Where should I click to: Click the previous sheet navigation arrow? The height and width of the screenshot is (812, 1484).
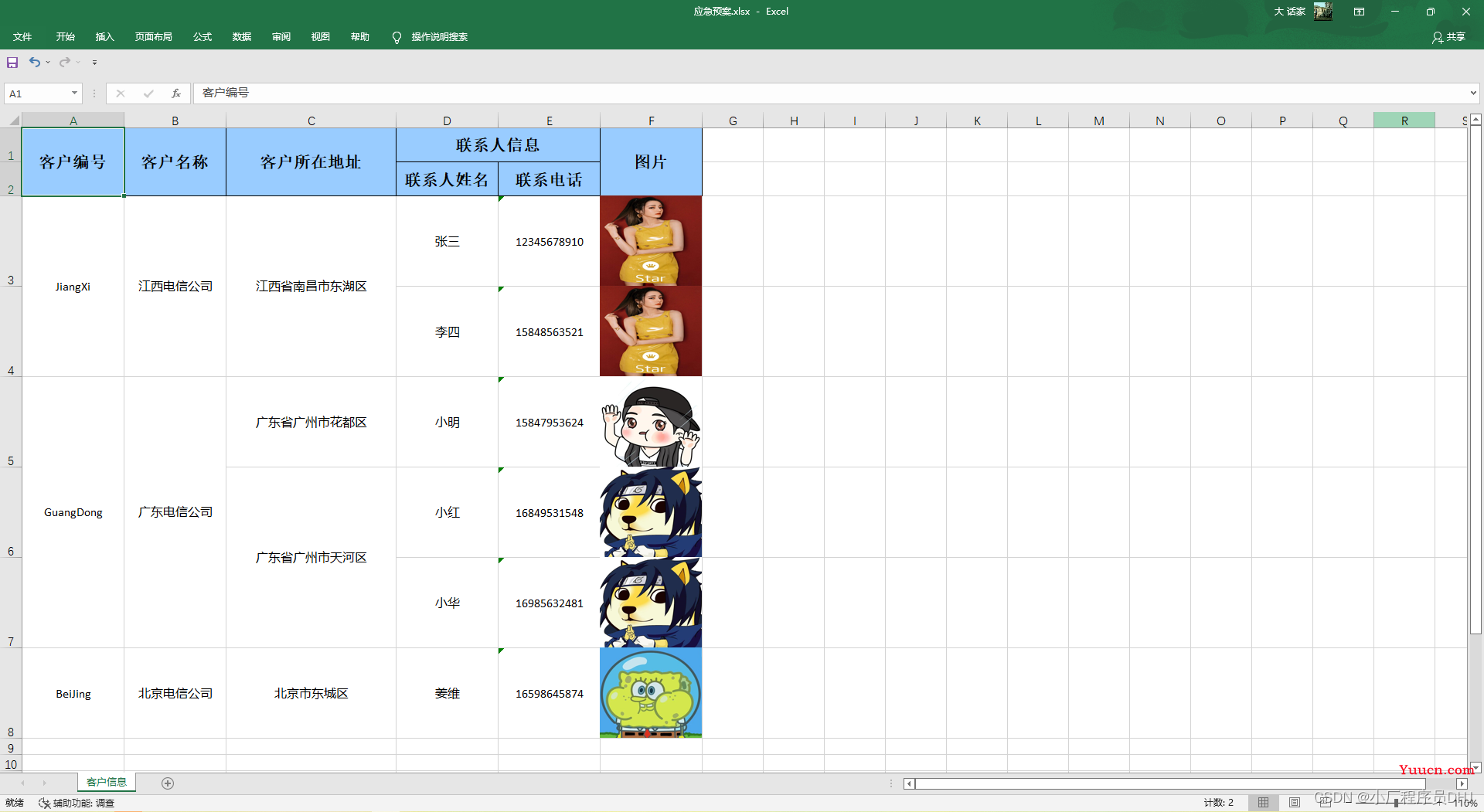(23, 783)
